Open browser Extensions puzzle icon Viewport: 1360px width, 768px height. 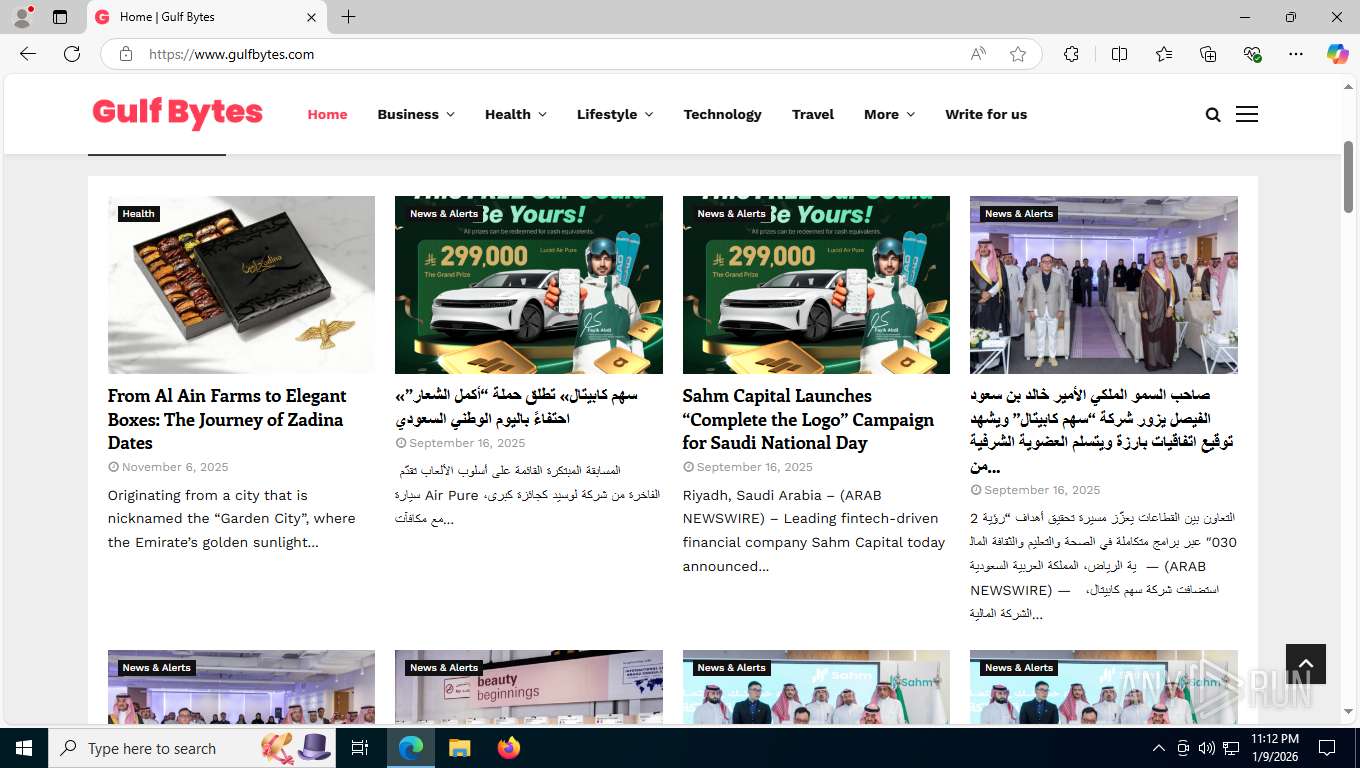(1072, 54)
